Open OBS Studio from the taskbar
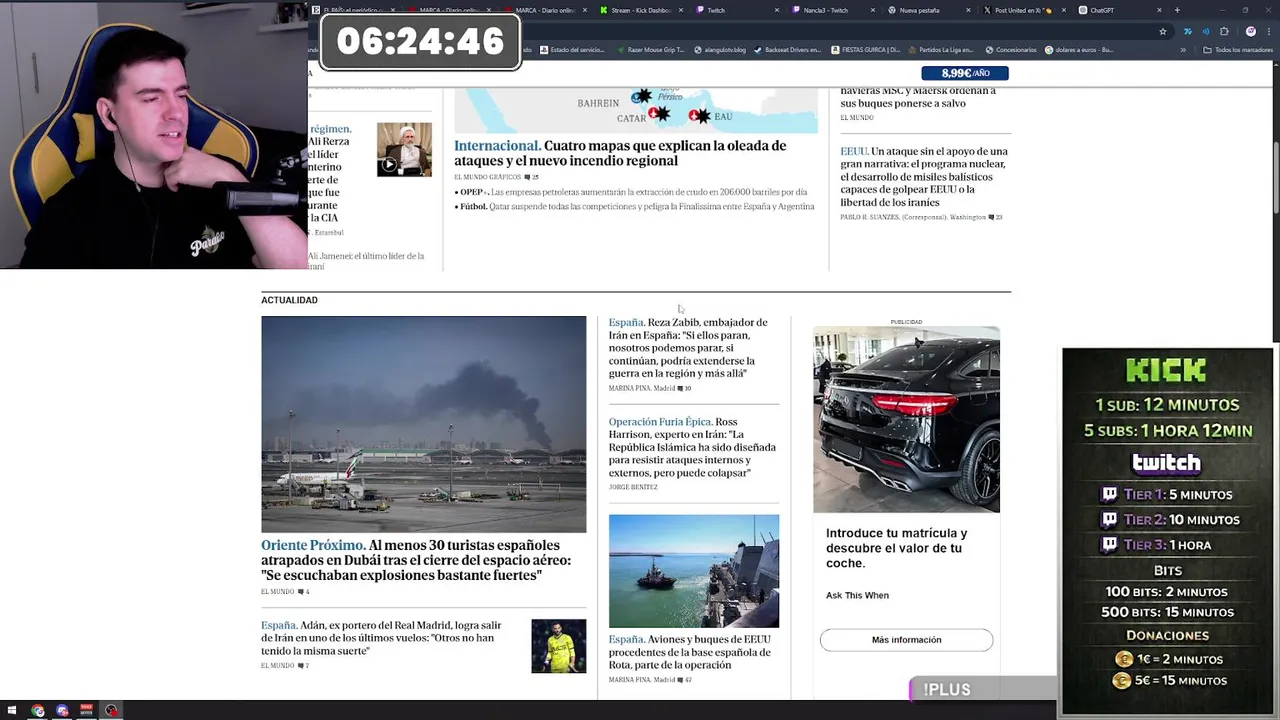Image resolution: width=1280 pixels, height=720 pixels. coord(111,711)
